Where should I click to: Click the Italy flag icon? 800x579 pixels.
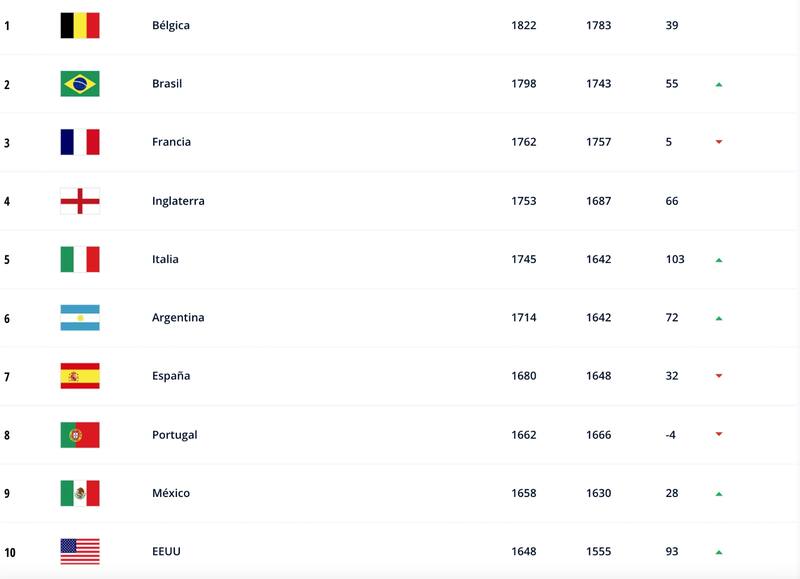pyautogui.click(x=80, y=259)
